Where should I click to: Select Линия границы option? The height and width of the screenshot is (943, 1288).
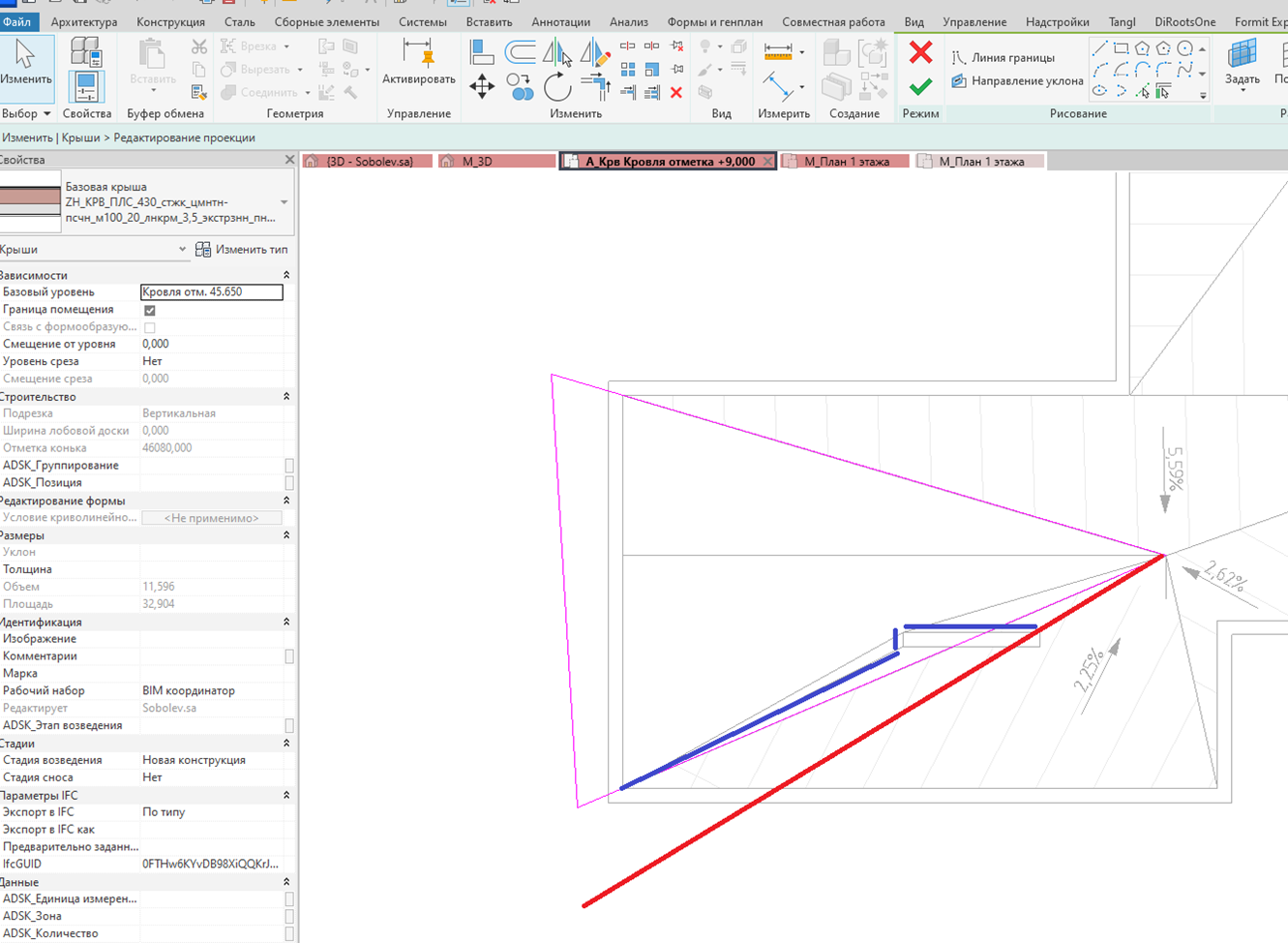tap(1003, 58)
